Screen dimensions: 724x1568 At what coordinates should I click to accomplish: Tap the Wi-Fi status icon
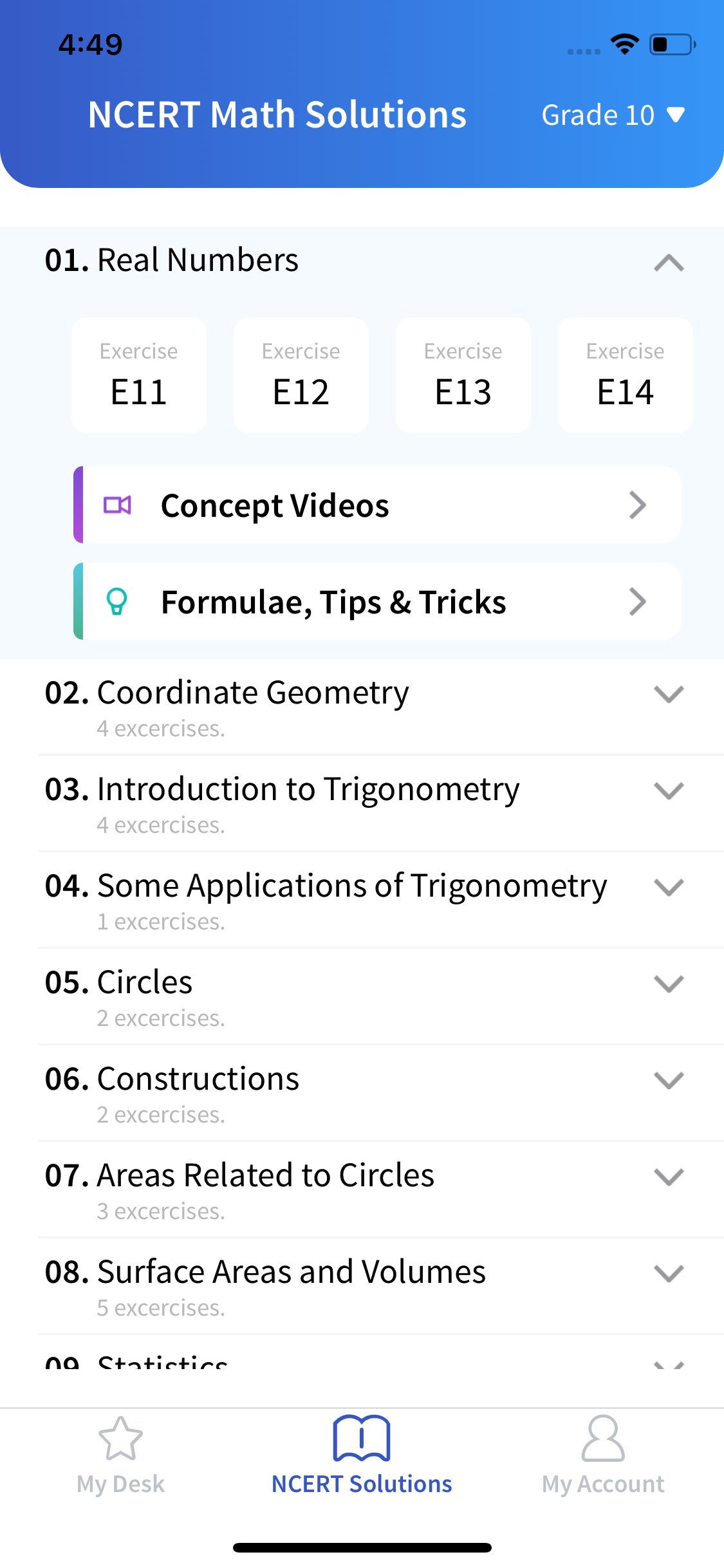624,44
